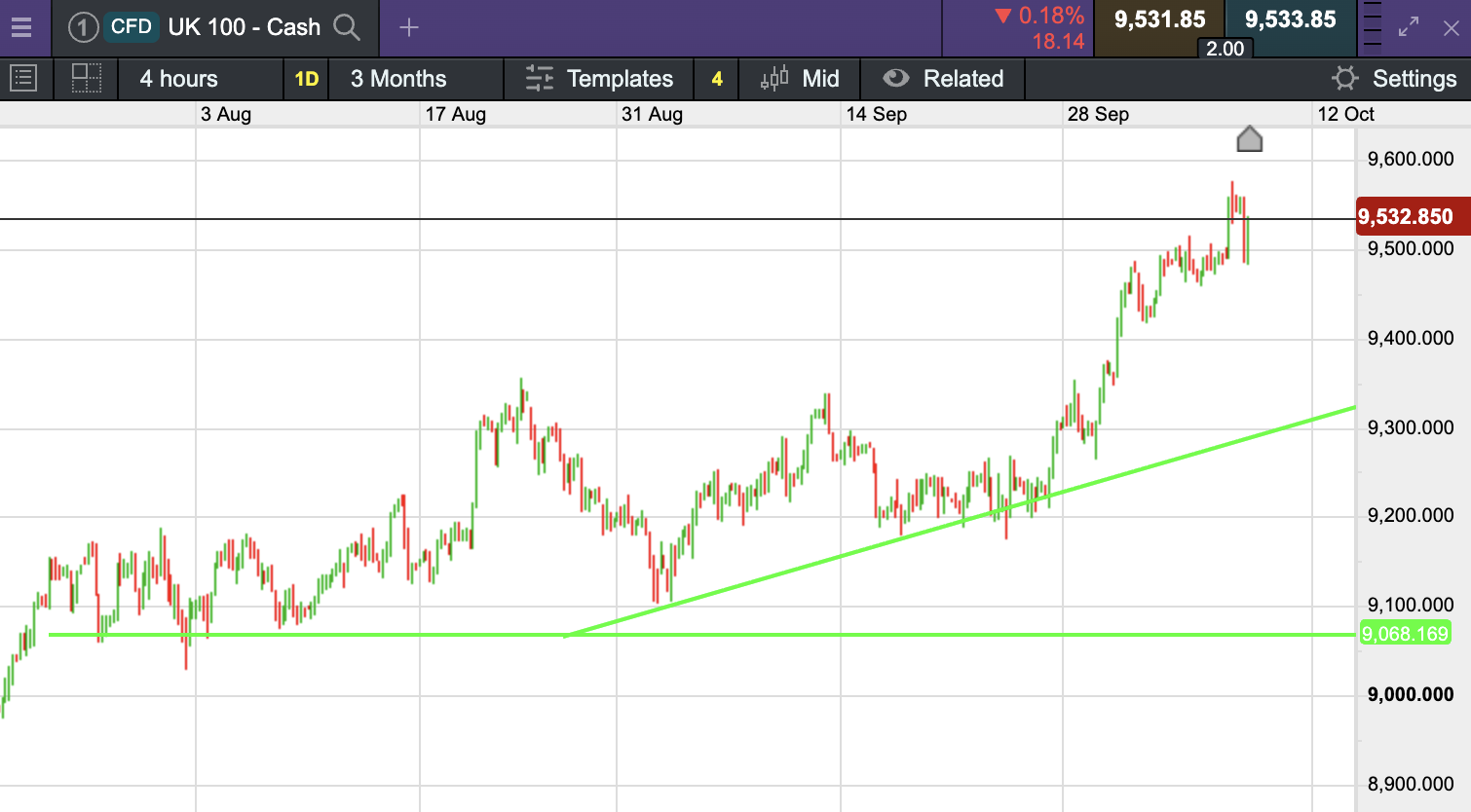Open the chart layout grid icon
This screenshot has width=1471, height=812.
(x=87, y=78)
